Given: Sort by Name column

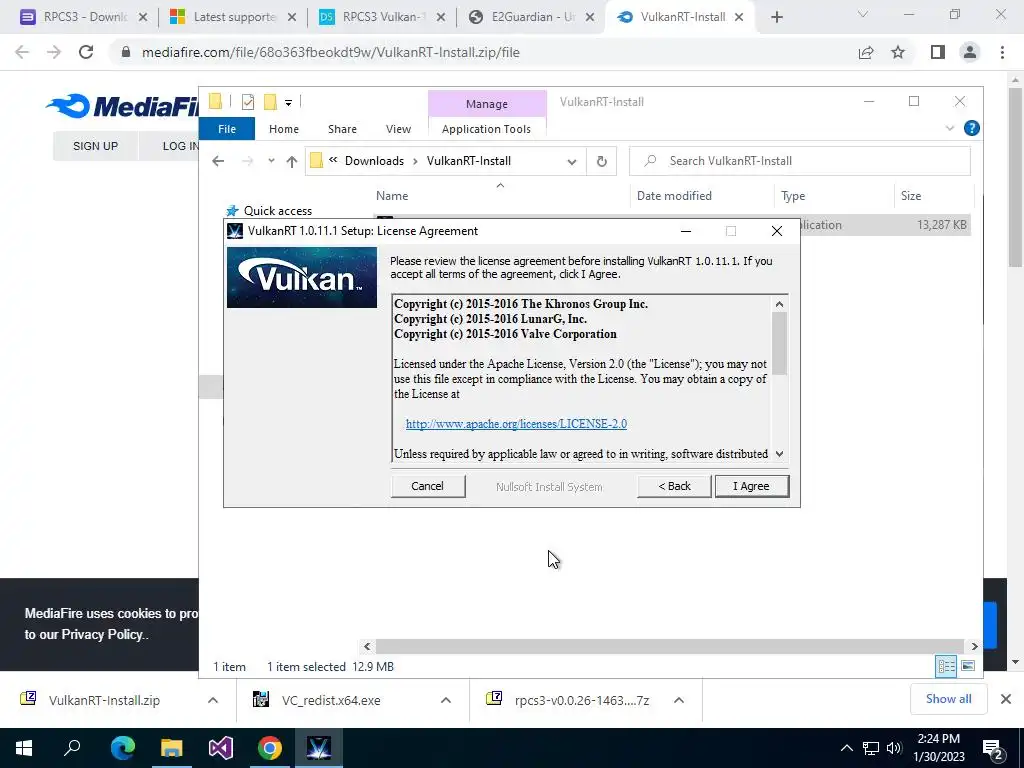Looking at the screenshot, I should [392, 195].
